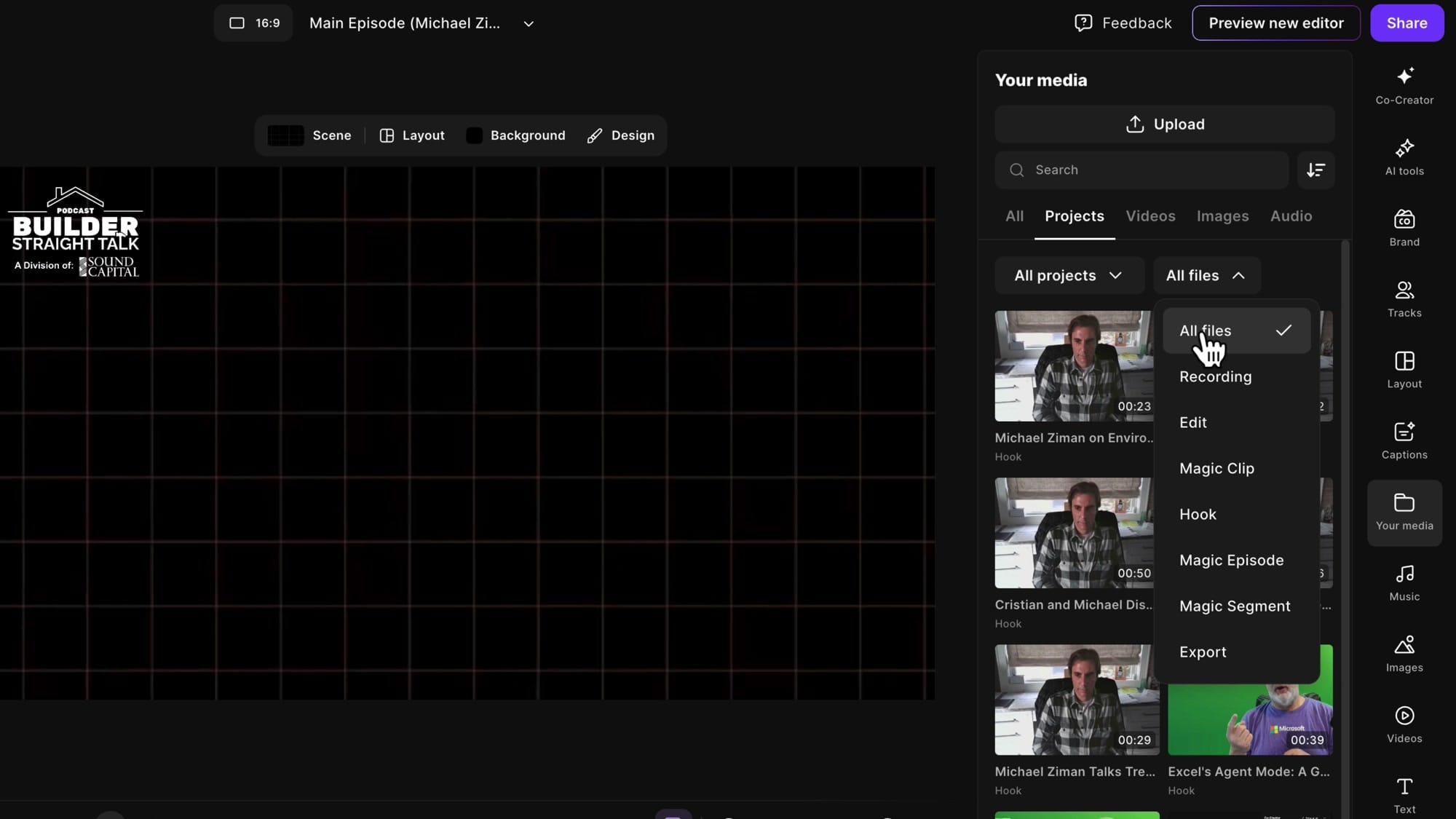
Task: Click the sort order icon beside search
Action: pyautogui.click(x=1315, y=170)
